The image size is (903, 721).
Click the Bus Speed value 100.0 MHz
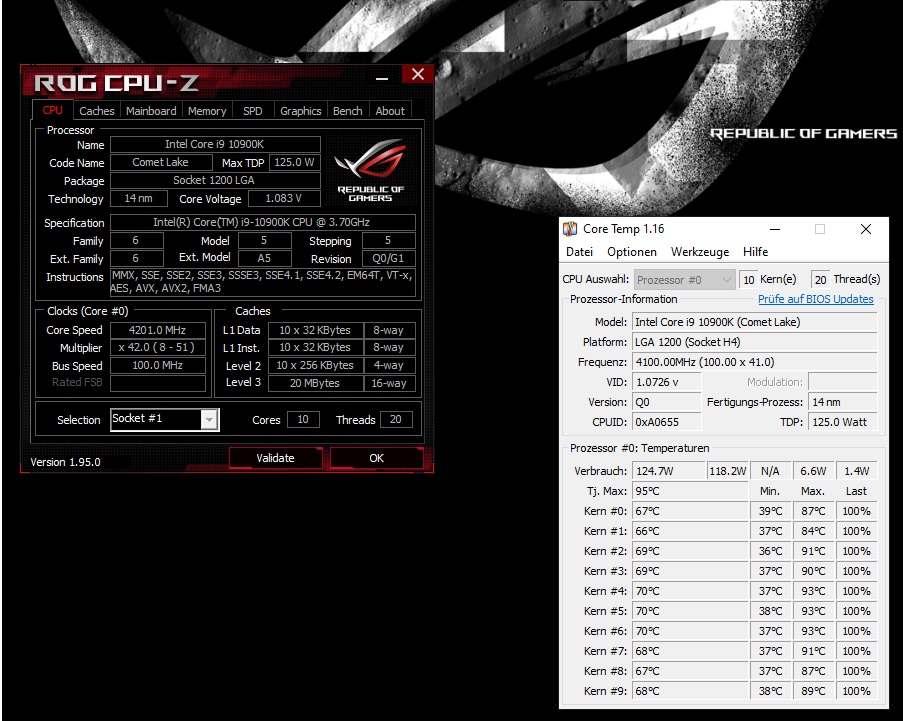pos(158,365)
